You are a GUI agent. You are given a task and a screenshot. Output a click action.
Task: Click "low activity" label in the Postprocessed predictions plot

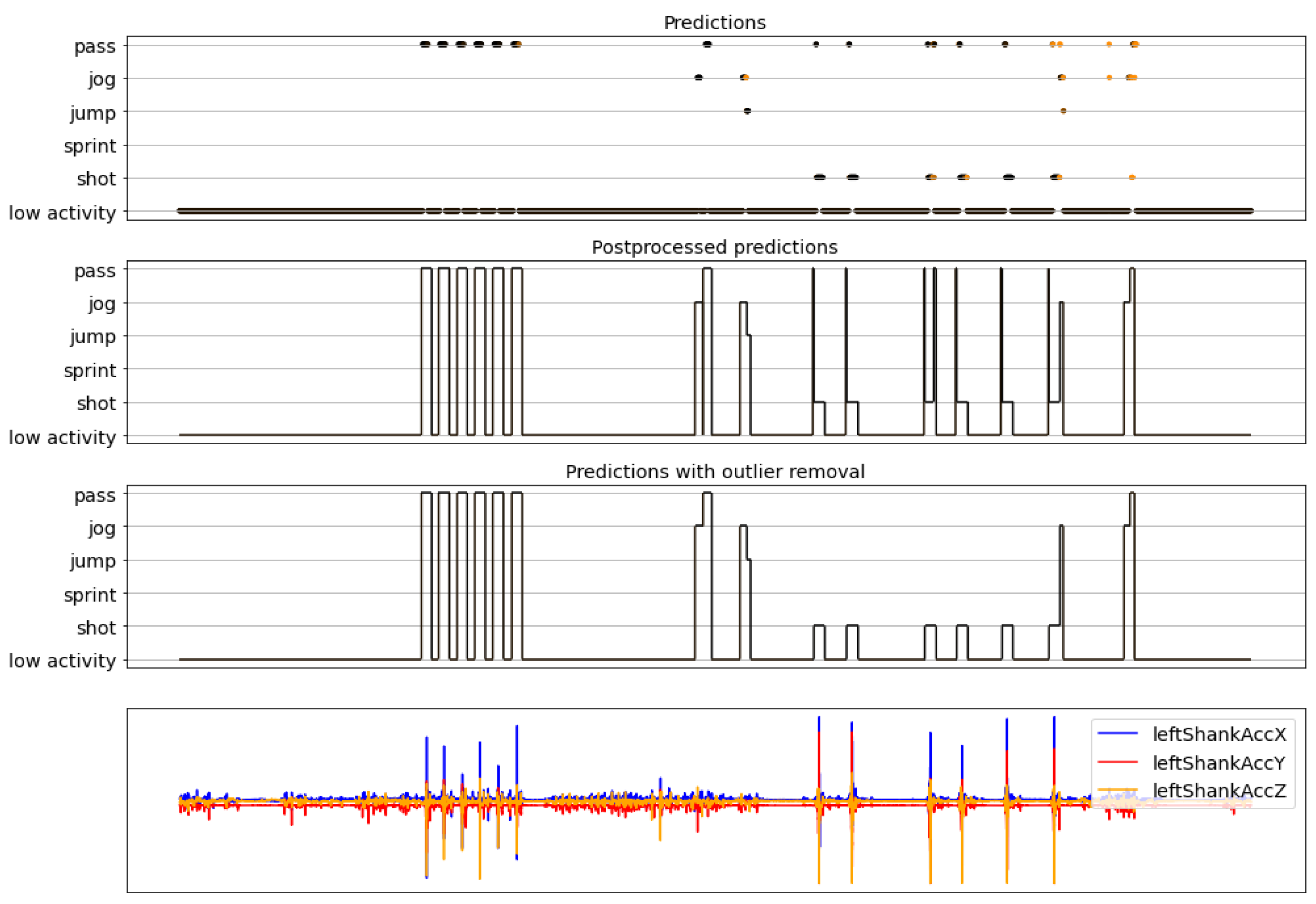62,437
